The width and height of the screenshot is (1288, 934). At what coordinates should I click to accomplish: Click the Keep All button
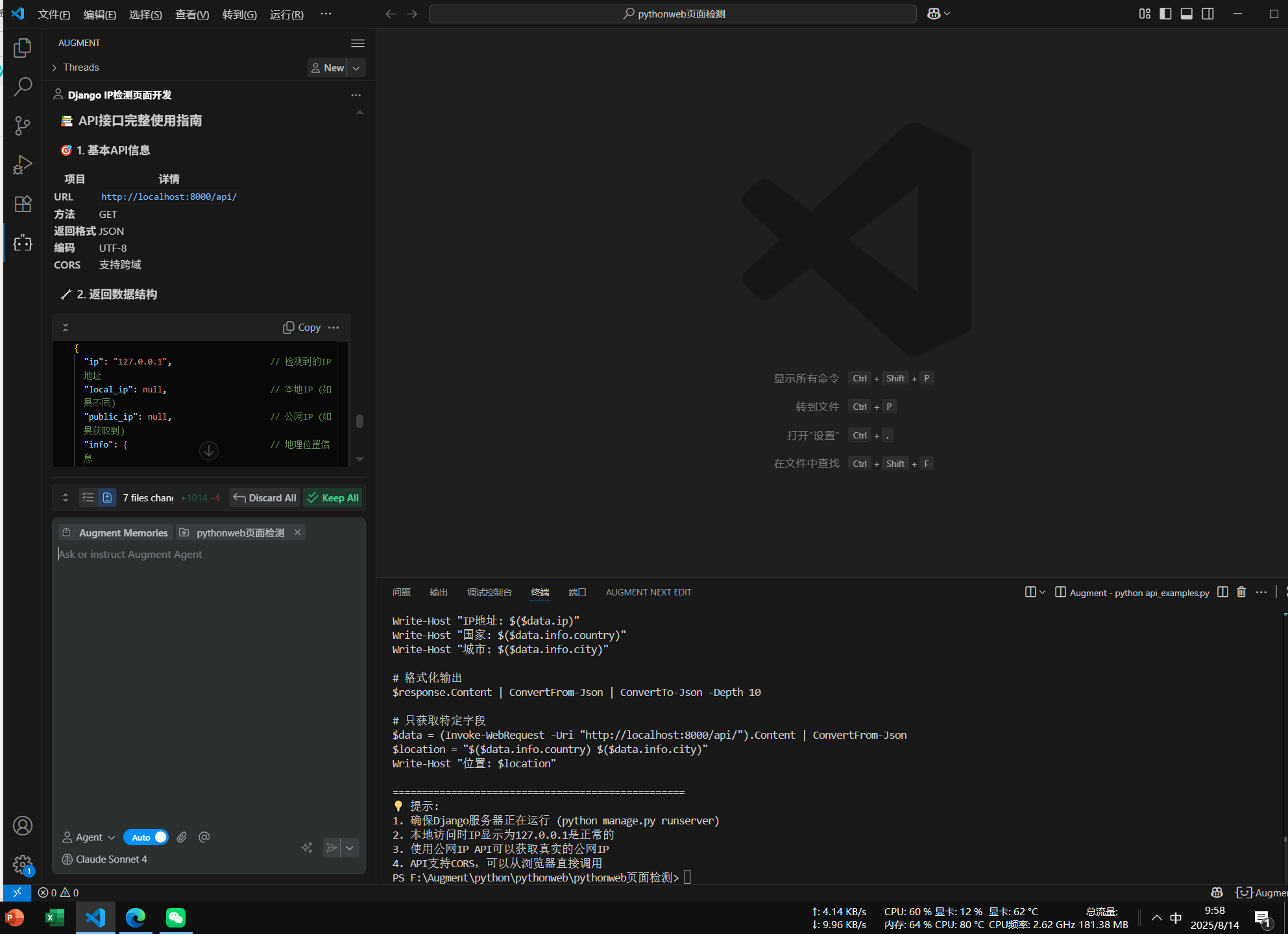coord(332,497)
